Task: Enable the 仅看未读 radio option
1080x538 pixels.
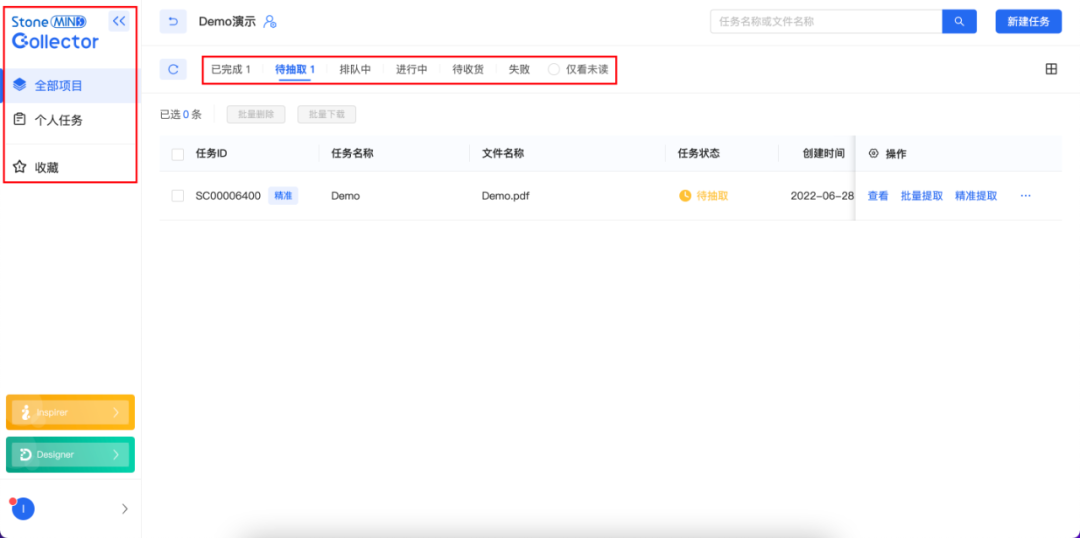Action: 554,70
